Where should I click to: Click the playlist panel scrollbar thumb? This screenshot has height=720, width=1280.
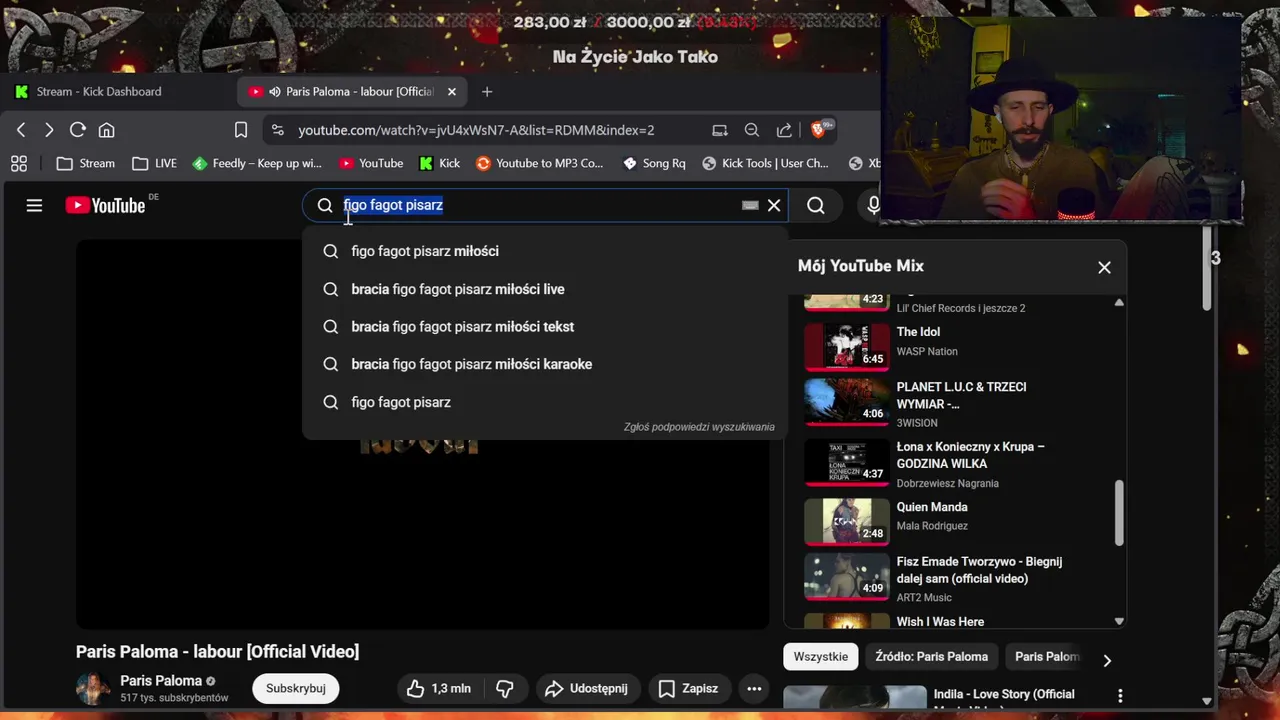point(1119,513)
